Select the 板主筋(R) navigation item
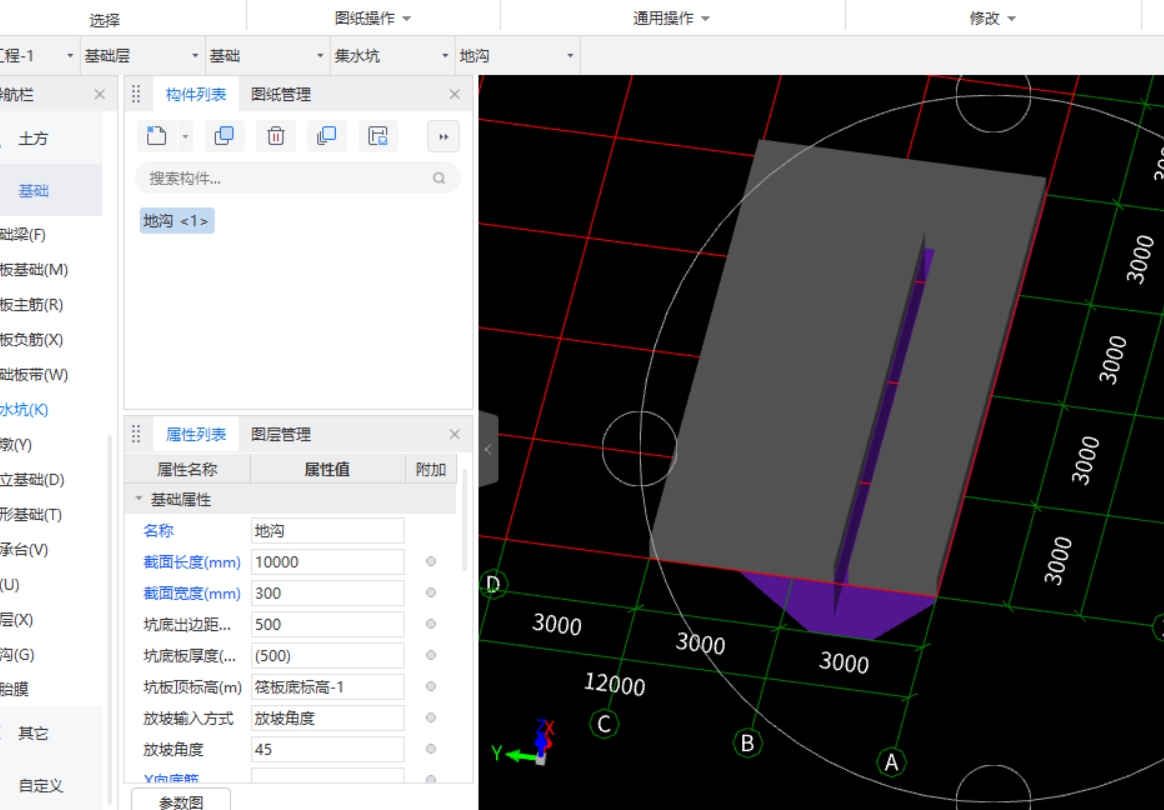1164x810 pixels. tap(31, 304)
